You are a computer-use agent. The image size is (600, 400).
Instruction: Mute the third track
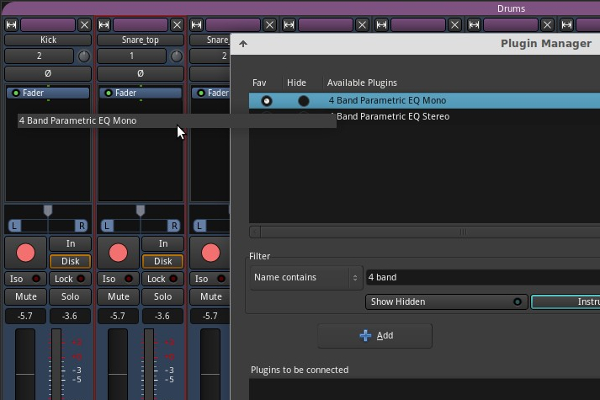point(210,297)
